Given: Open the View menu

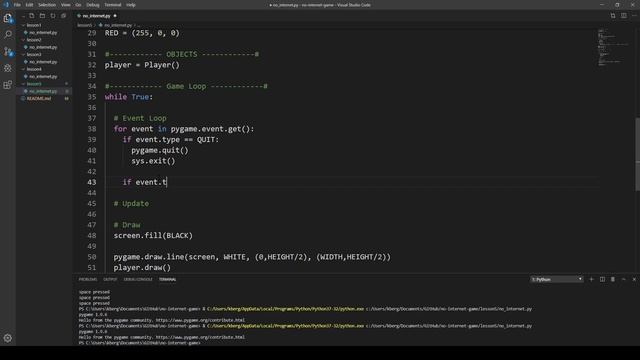Looking at the screenshot, I should click(66, 5).
